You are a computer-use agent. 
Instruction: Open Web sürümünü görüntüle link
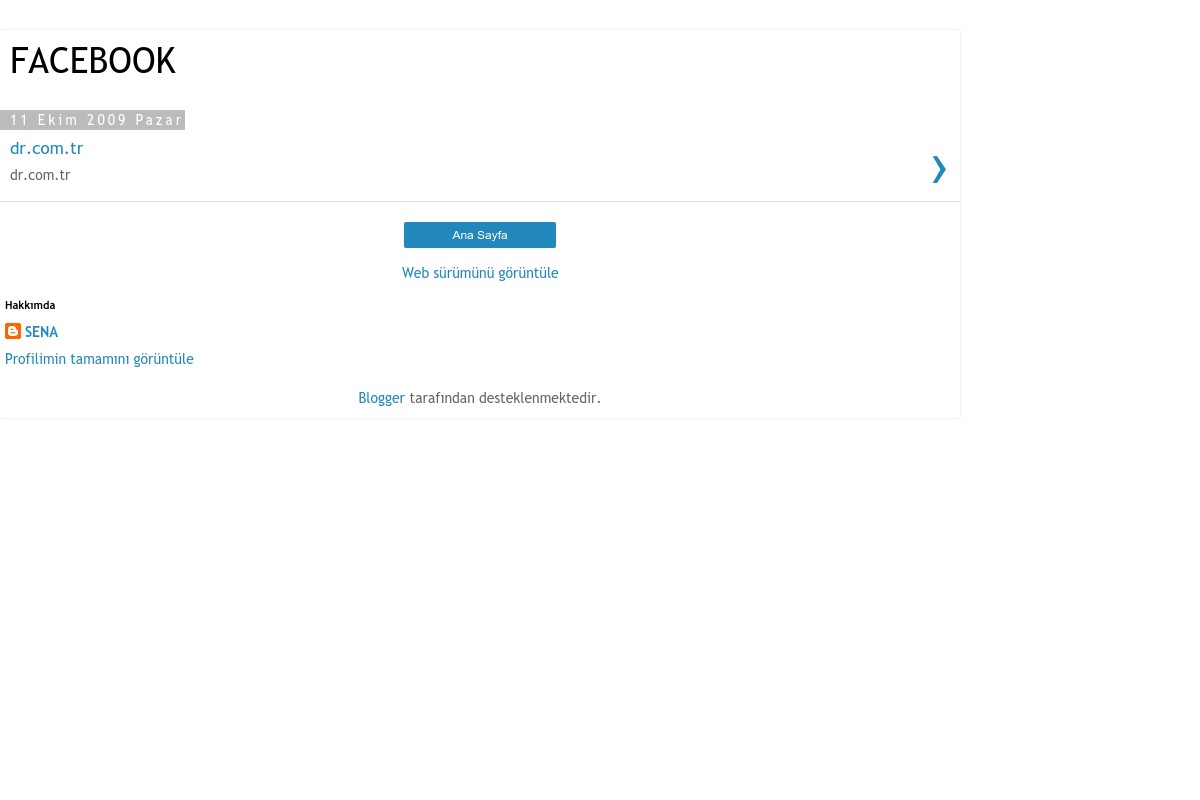click(x=480, y=273)
